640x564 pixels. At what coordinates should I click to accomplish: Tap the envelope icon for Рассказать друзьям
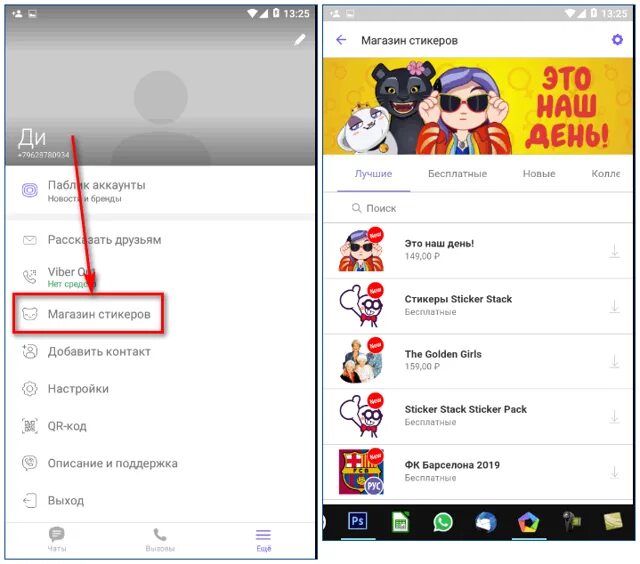tap(29, 240)
